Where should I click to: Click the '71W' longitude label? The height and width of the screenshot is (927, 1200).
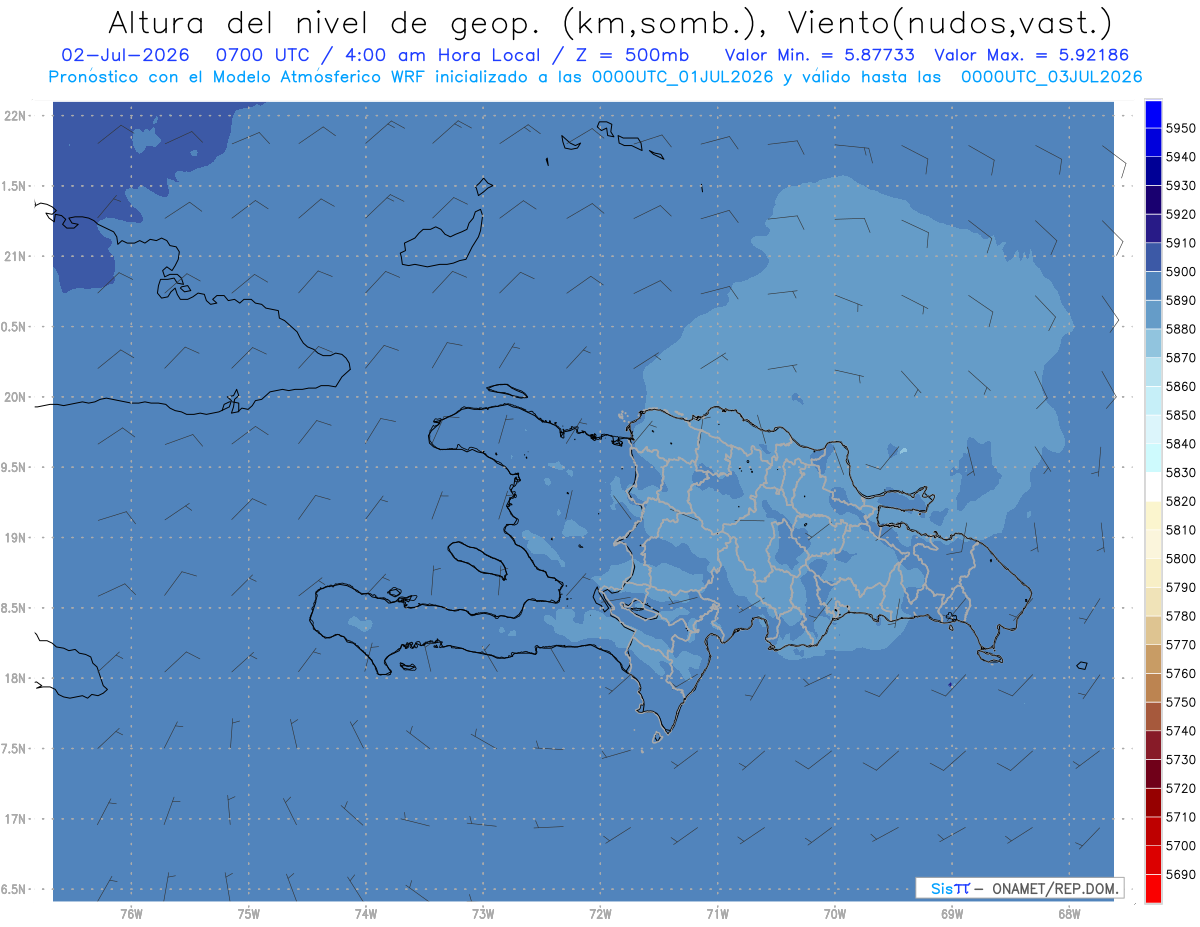[717, 913]
